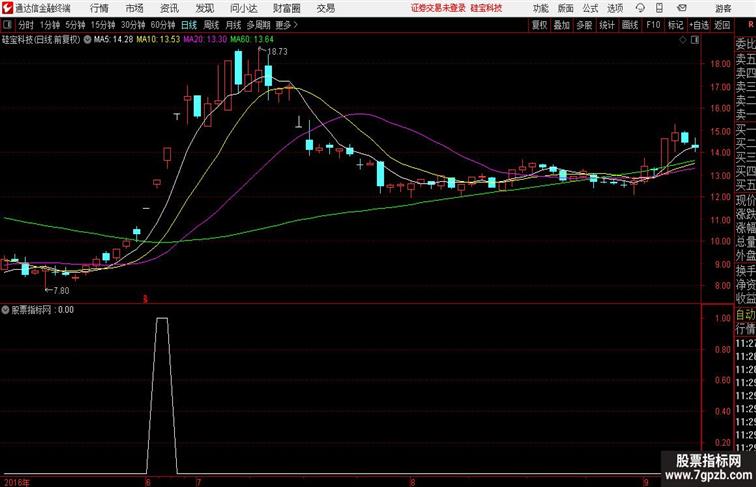Switch to 30分钟 chart period
This screenshot has height=487, width=756.
(133, 25)
